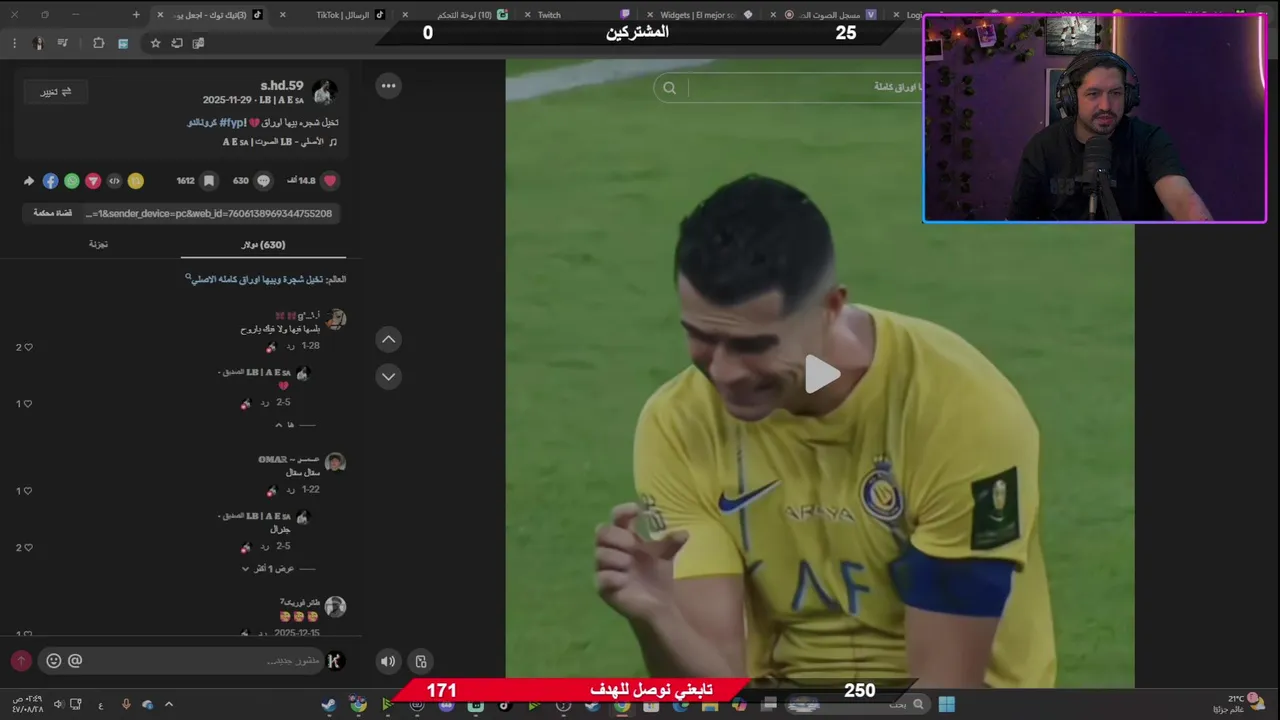
Task: Reply to the comment dated 1-28
Action: [291, 346]
